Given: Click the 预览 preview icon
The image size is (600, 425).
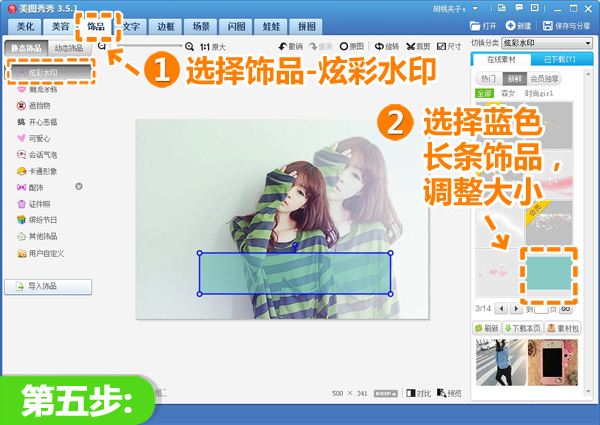Looking at the screenshot, I should coord(442,393).
